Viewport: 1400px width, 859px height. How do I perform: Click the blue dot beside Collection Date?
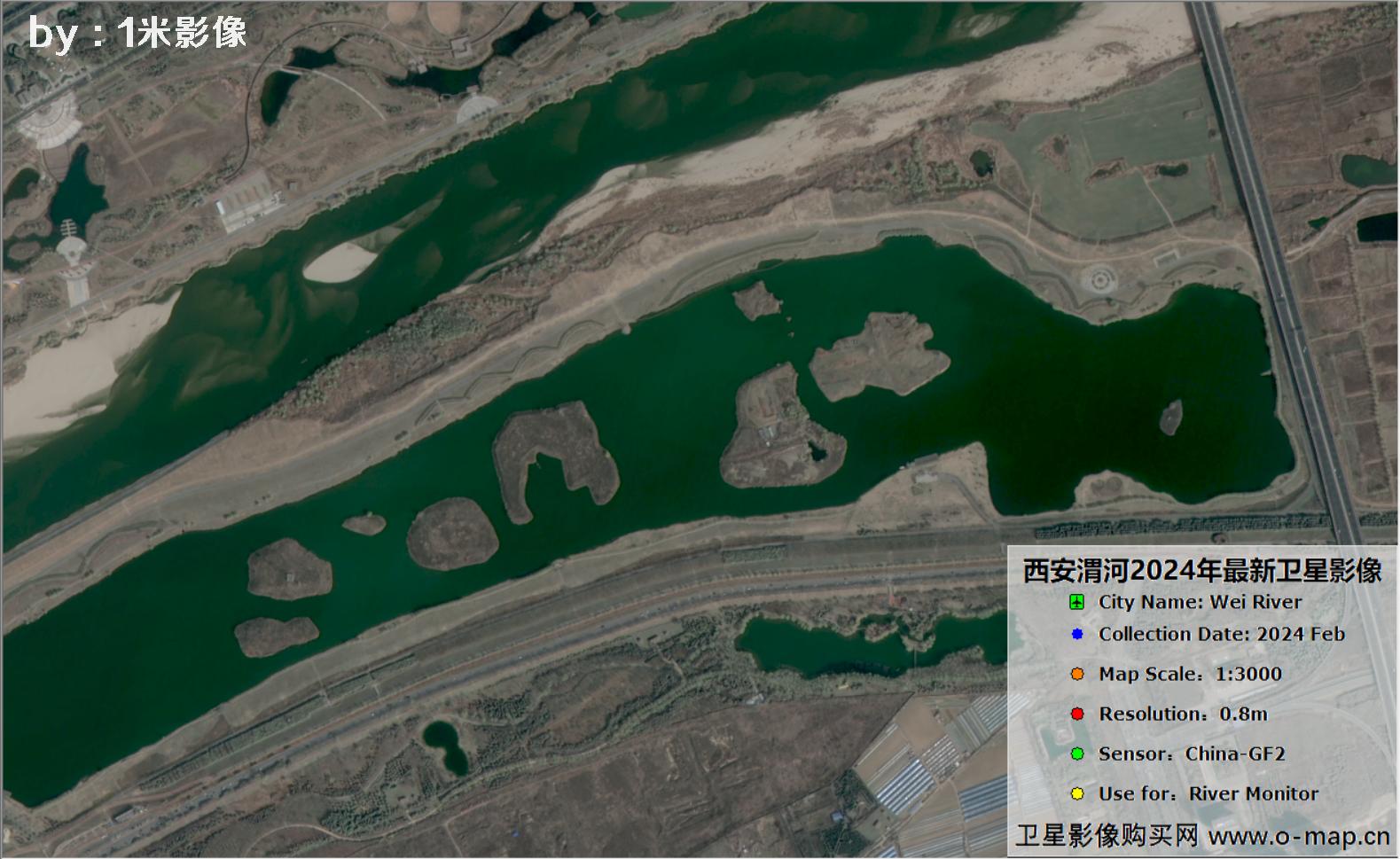pos(1077,635)
